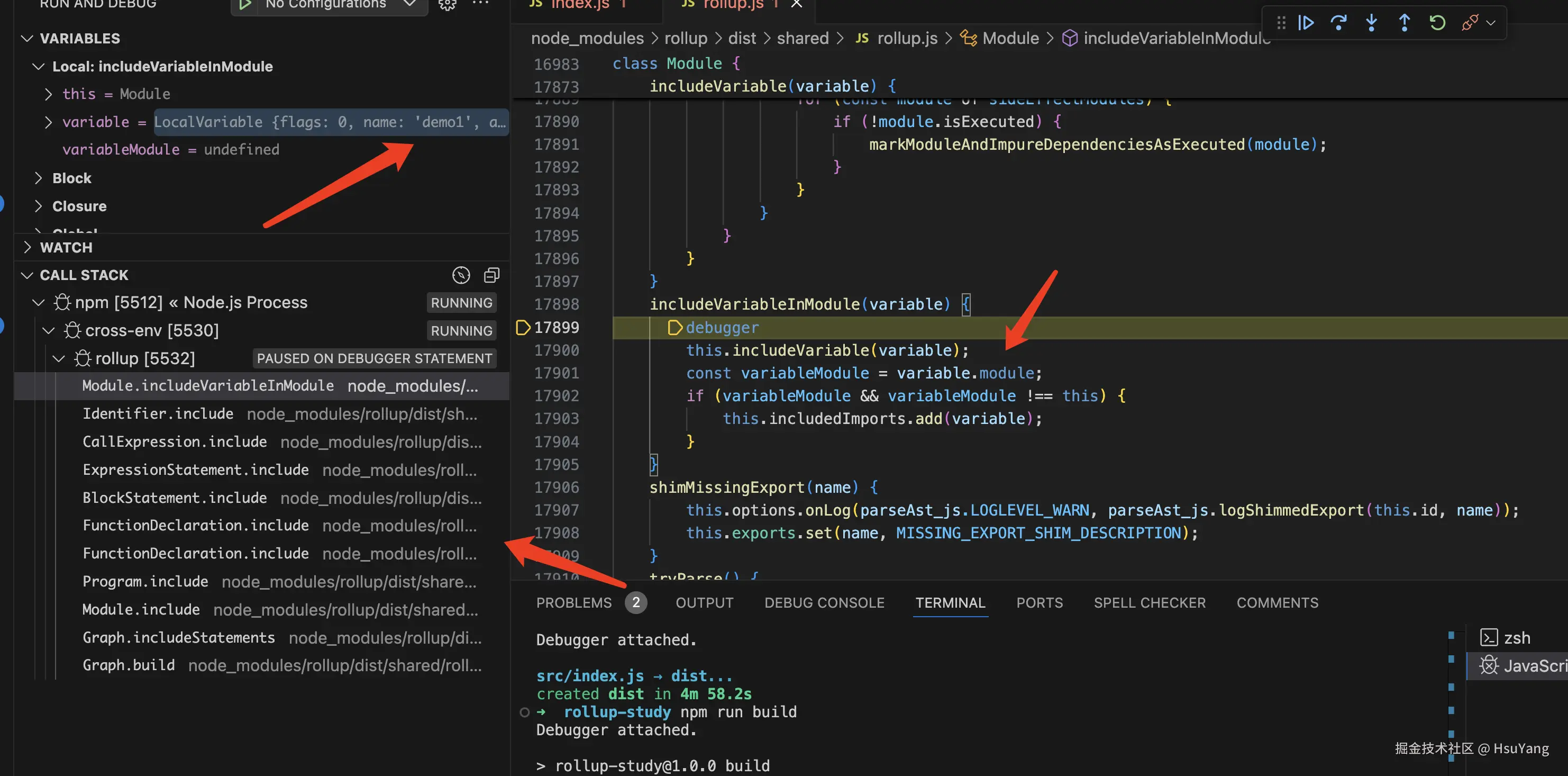Open launch.json settings gear icon

(448, 5)
